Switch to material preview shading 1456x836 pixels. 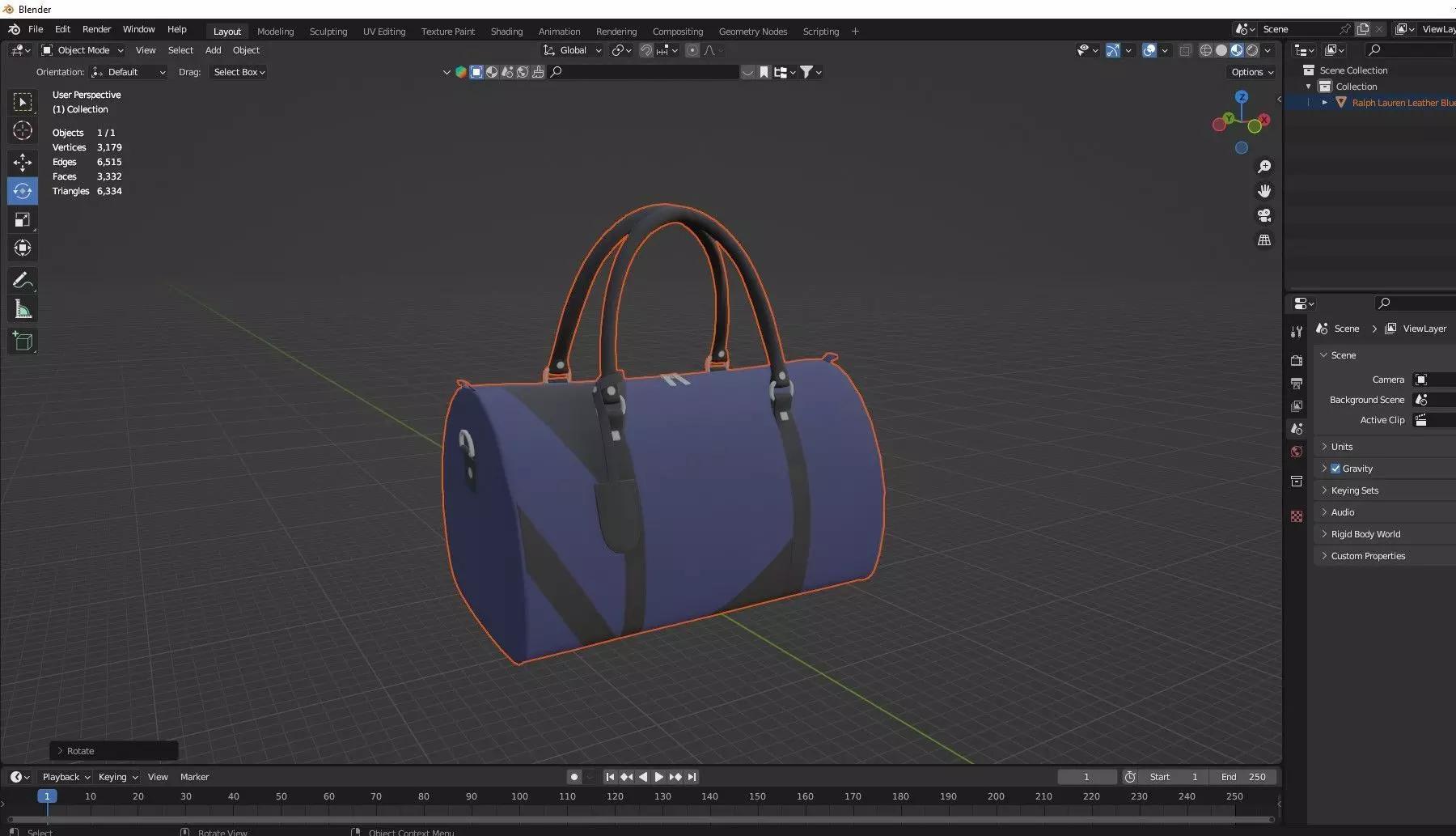(1237, 50)
